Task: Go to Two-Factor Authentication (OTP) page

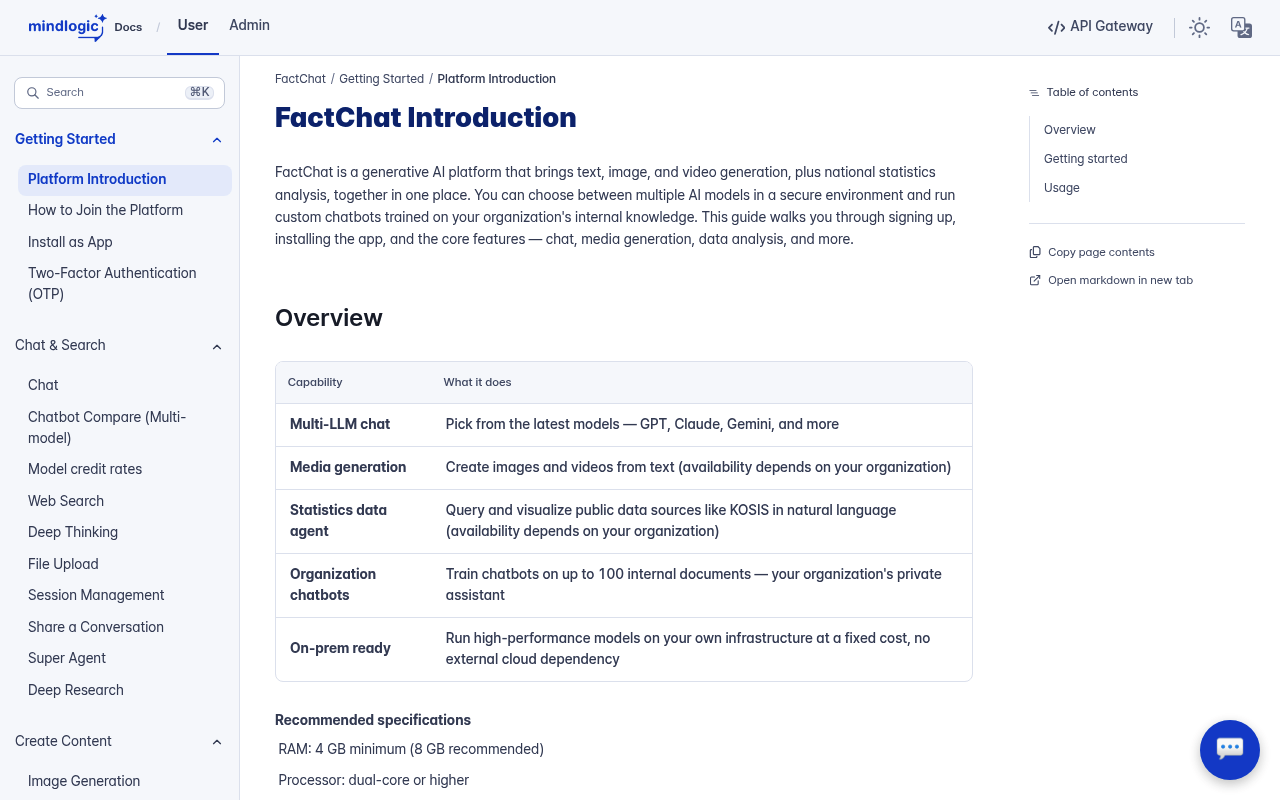Action: (x=112, y=283)
